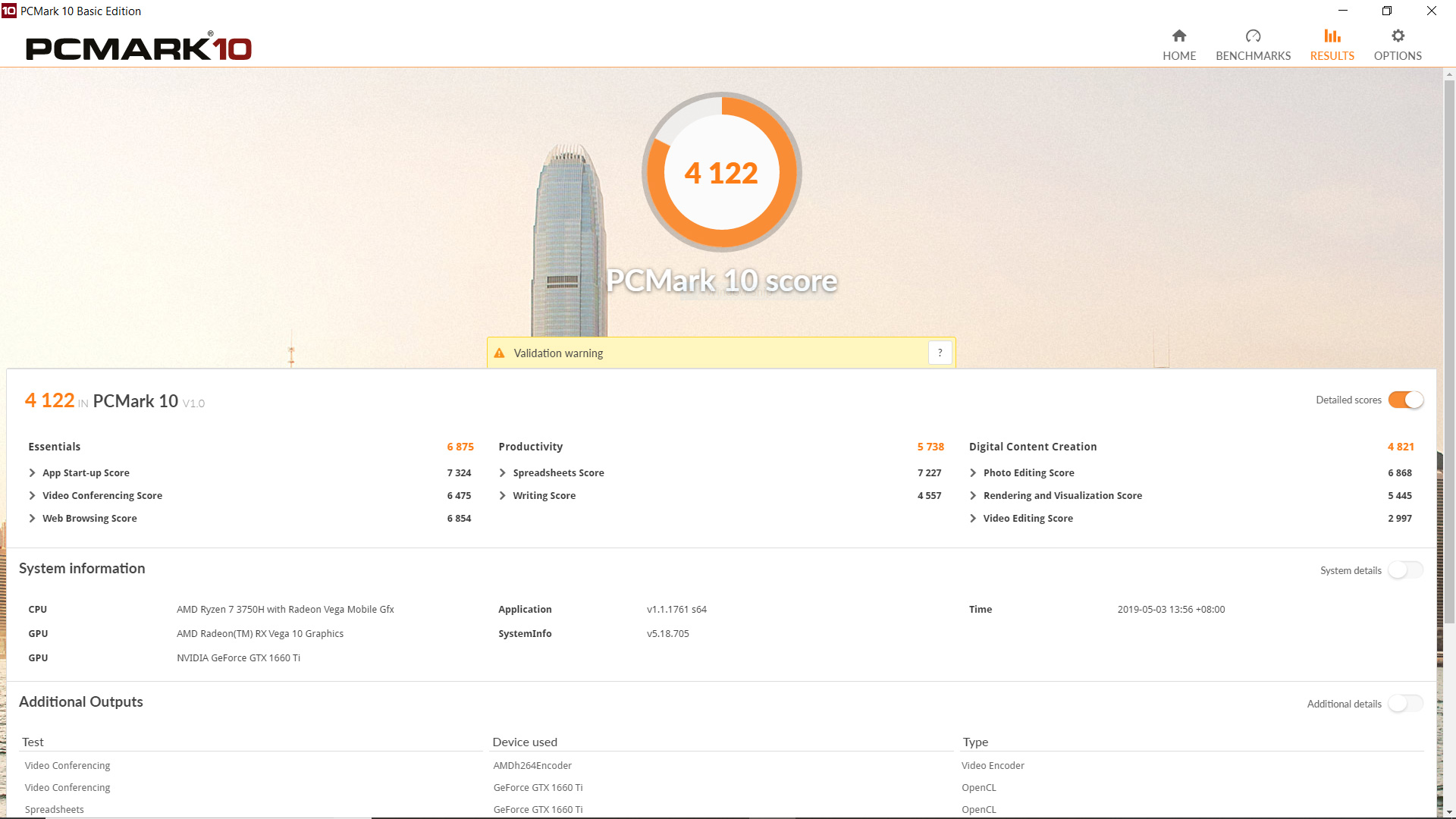Click Essentials score value 6 875
1456x819 pixels.
460,447
